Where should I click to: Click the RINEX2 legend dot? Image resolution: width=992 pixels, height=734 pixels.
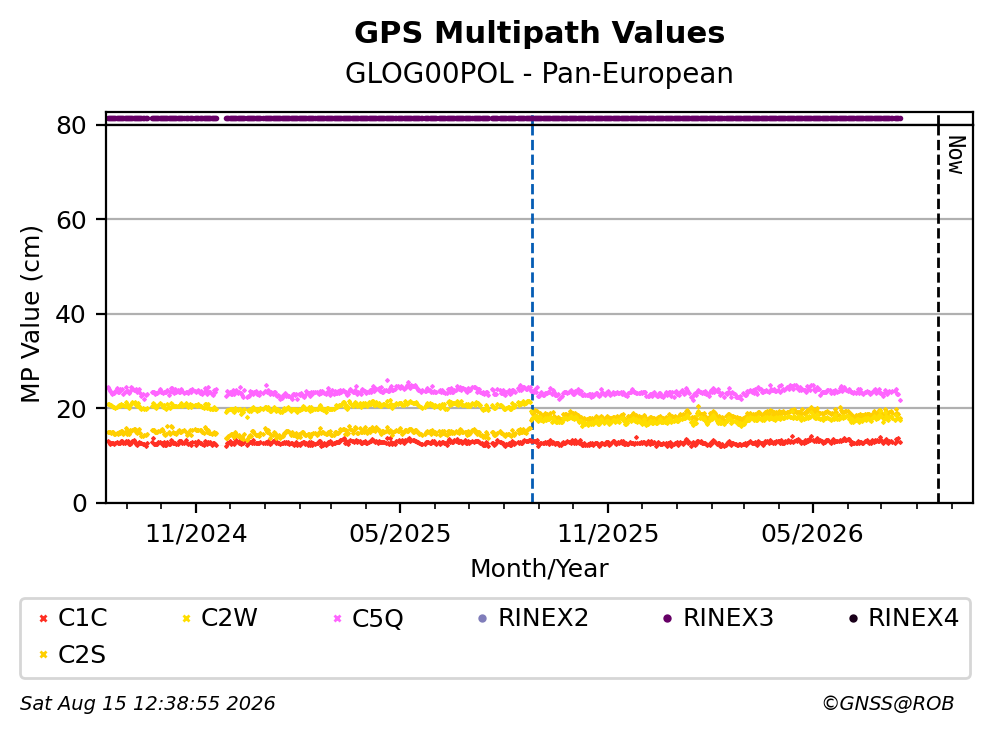483,618
